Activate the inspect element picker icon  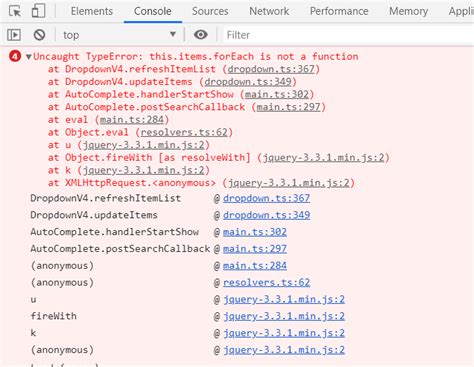pyautogui.click(x=15, y=11)
